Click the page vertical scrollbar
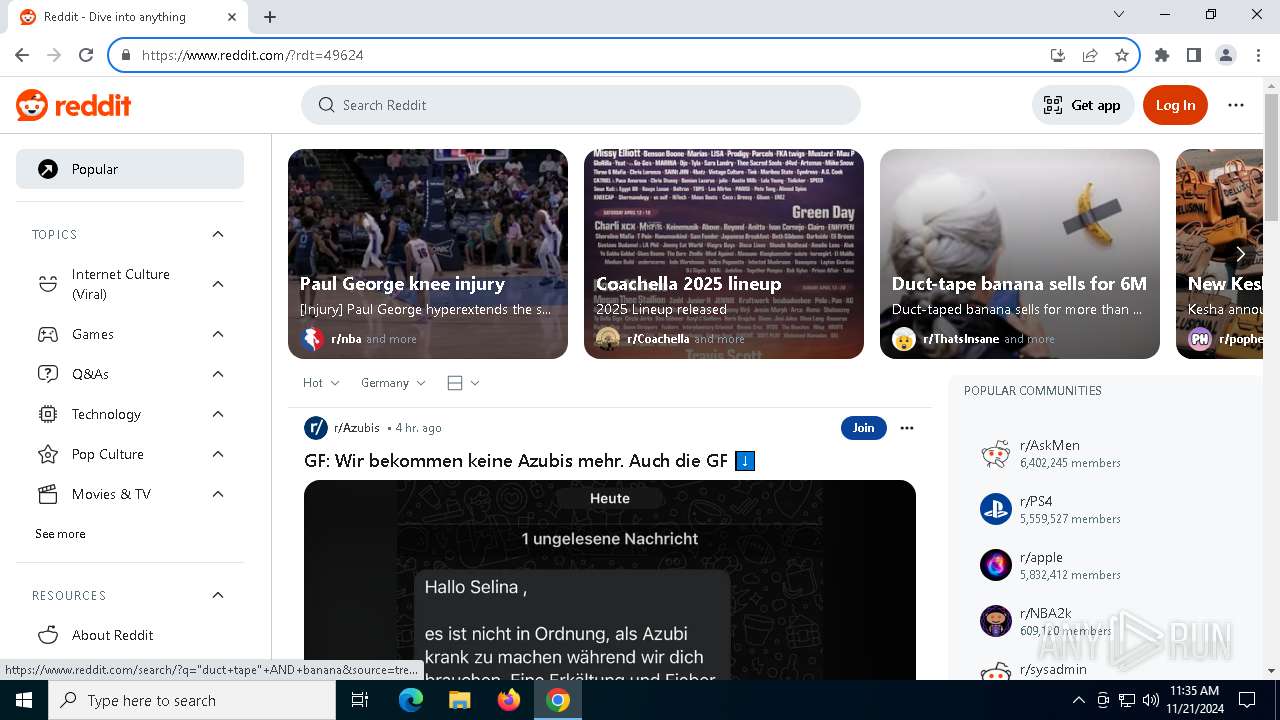 click(1271, 157)
